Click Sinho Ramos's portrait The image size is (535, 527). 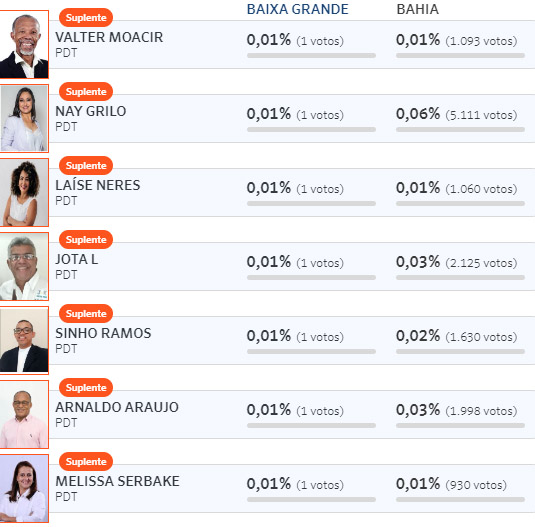(x=24, y=340)
